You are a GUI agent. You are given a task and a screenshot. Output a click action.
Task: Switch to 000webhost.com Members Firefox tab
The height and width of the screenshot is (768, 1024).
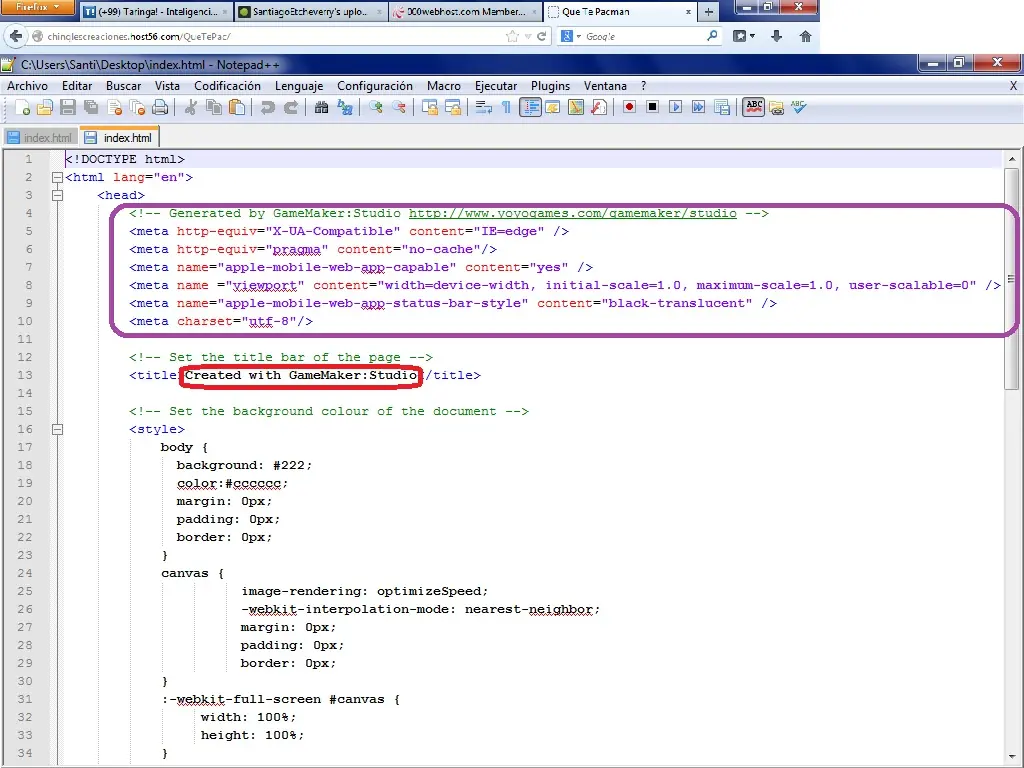(x=466, y=12)
